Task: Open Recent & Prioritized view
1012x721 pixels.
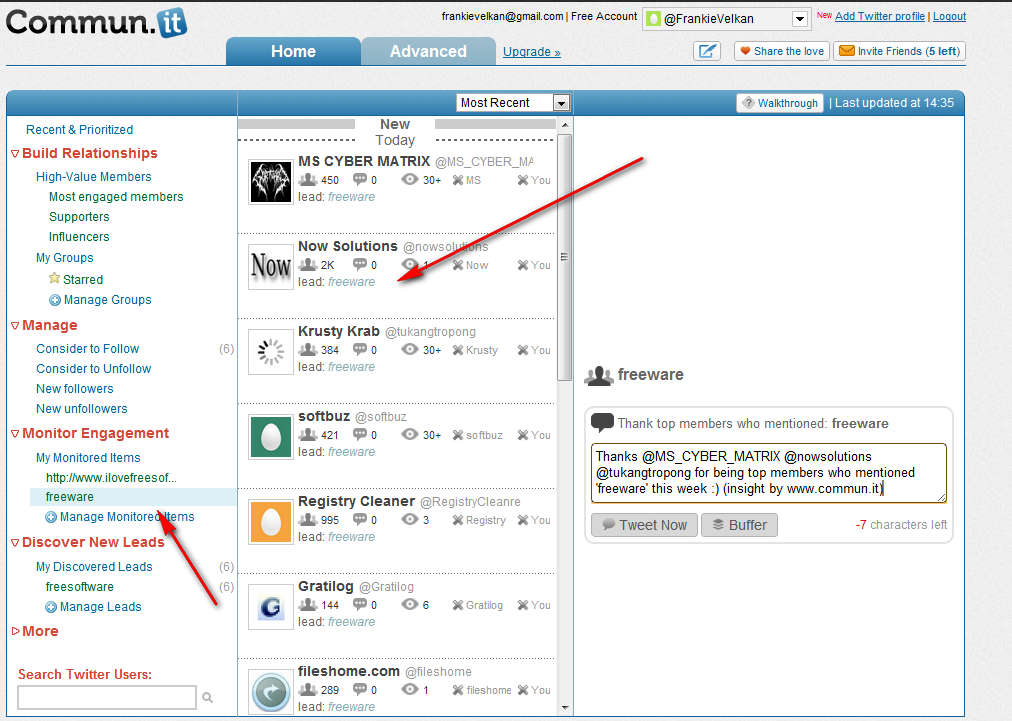Action: (79, 130)
